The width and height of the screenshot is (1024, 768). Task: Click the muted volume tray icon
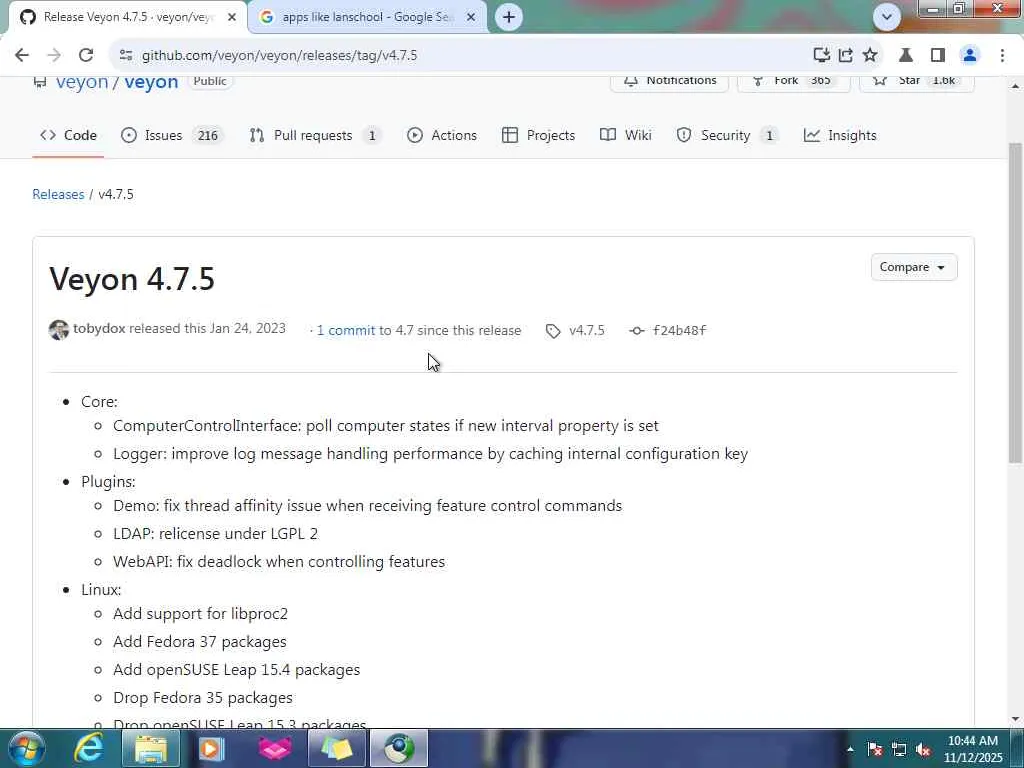coord(923,750)
